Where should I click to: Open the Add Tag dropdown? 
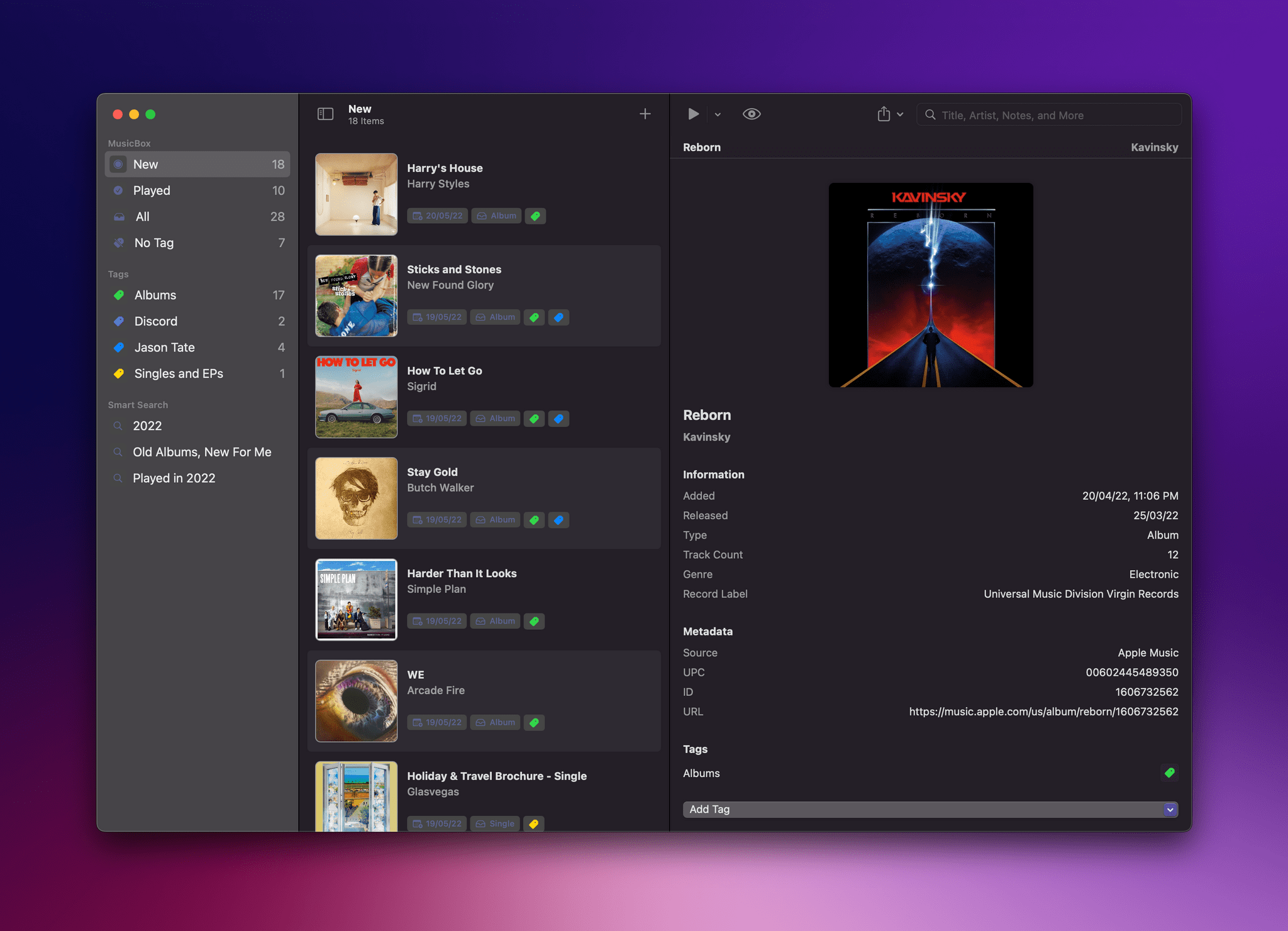pyautogui.click(x=930, y=809)
